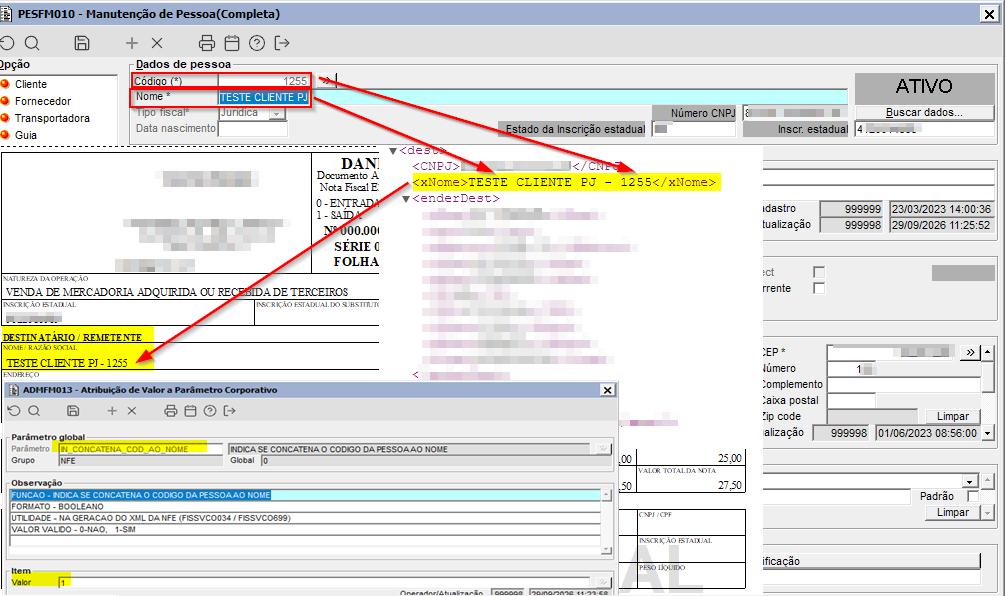Select 'FUNCAO - INDICA SE CONCATENA' observation row
This screenshot has height=596, width=1006.
click(x=305, y=495)
